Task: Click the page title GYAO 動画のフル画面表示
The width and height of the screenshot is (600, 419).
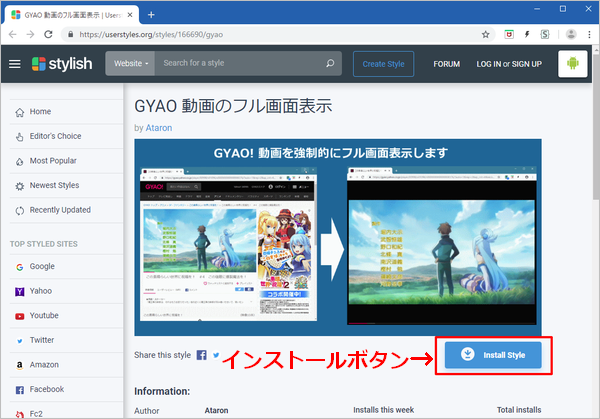Action: (x=233, y=106)
